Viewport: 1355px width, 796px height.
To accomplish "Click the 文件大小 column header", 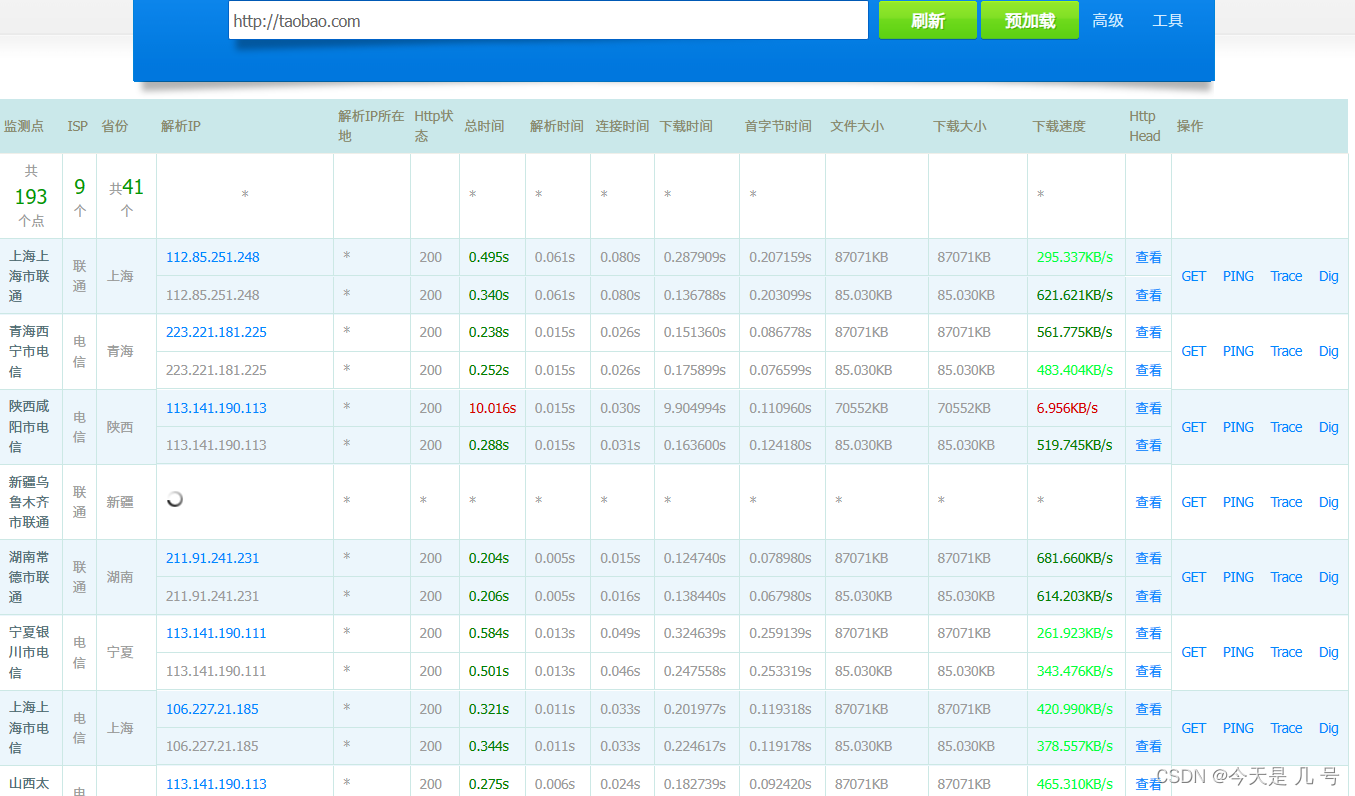I will 857,126.
